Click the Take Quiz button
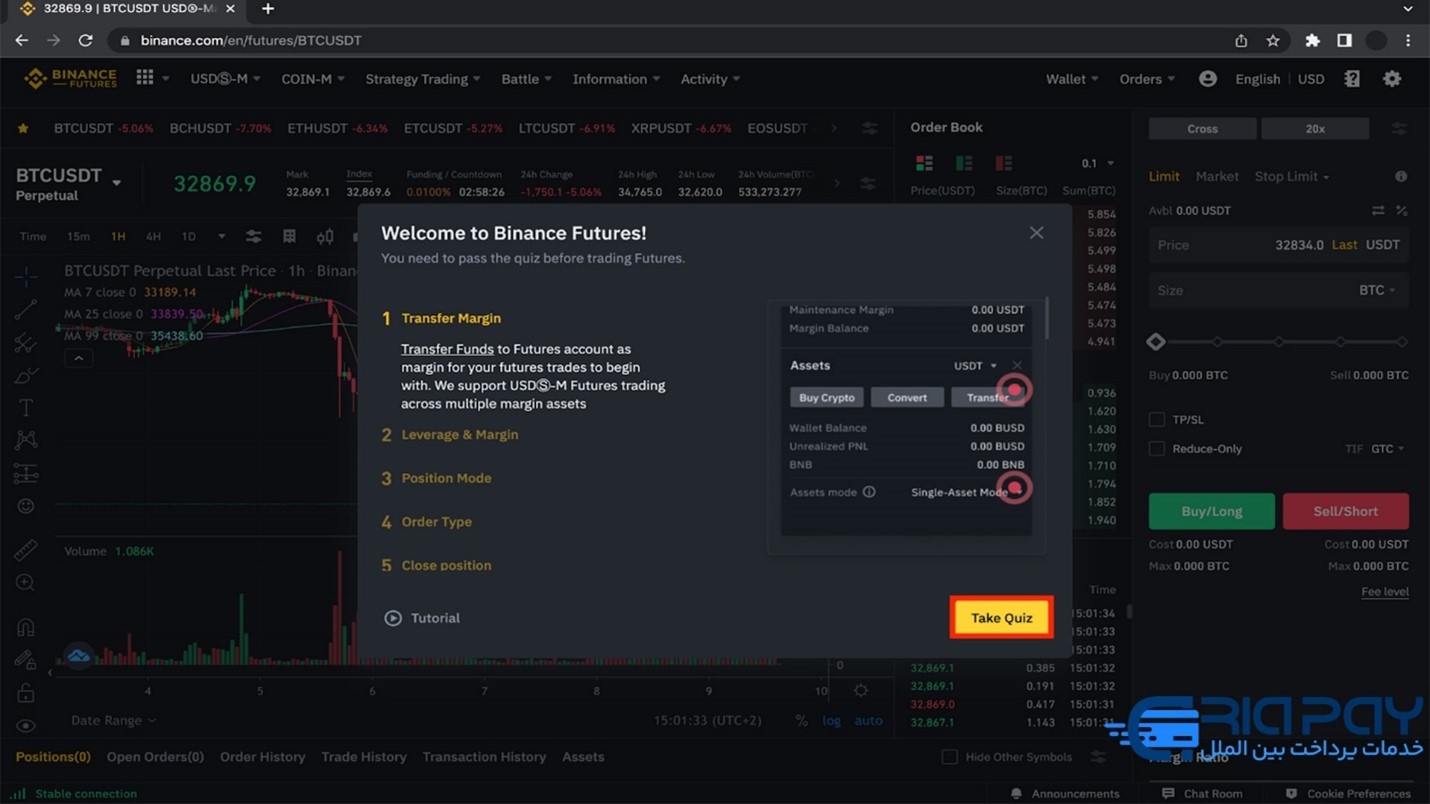 click(1001, 618)
